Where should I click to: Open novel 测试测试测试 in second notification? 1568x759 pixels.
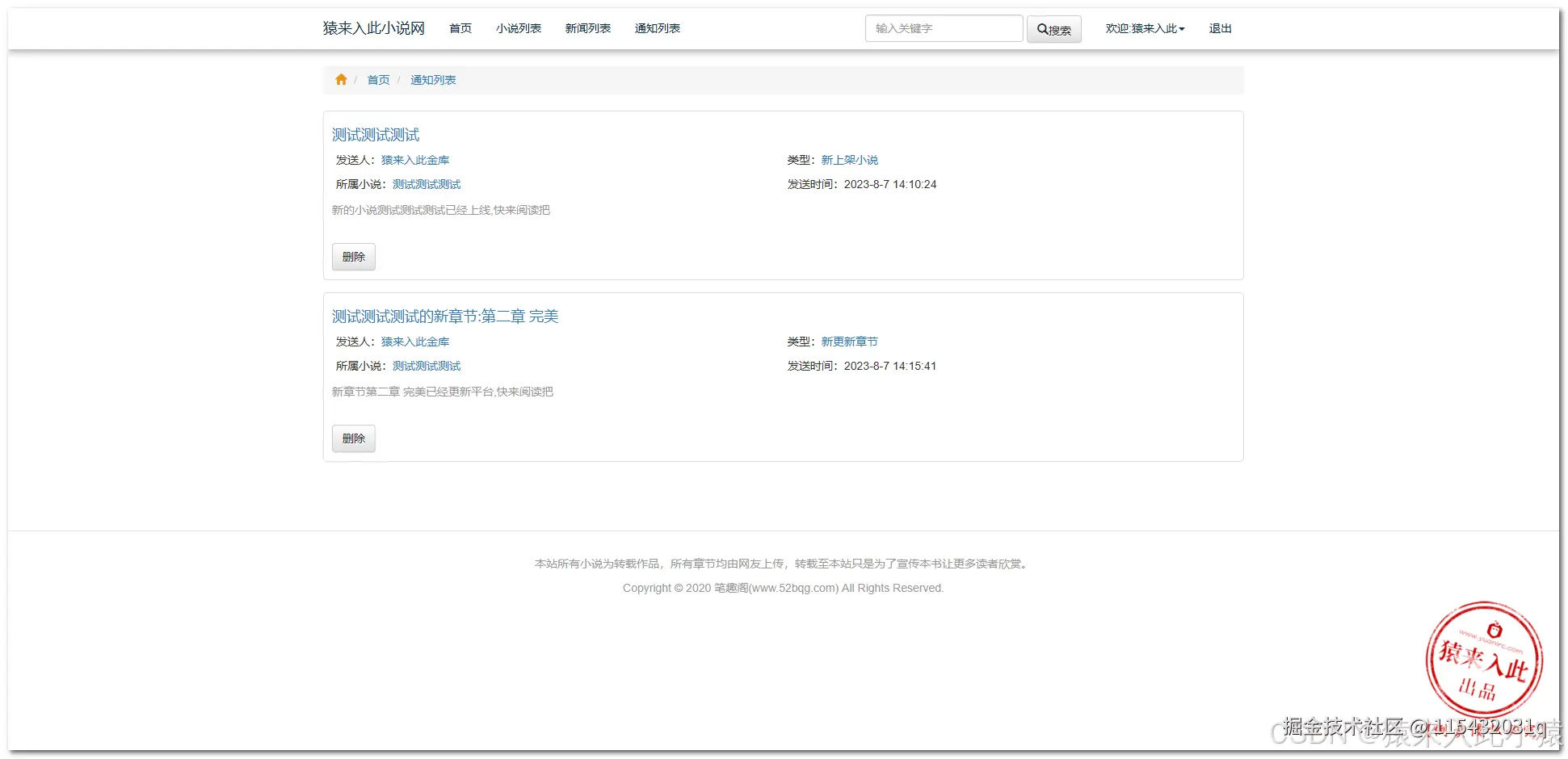427,366
